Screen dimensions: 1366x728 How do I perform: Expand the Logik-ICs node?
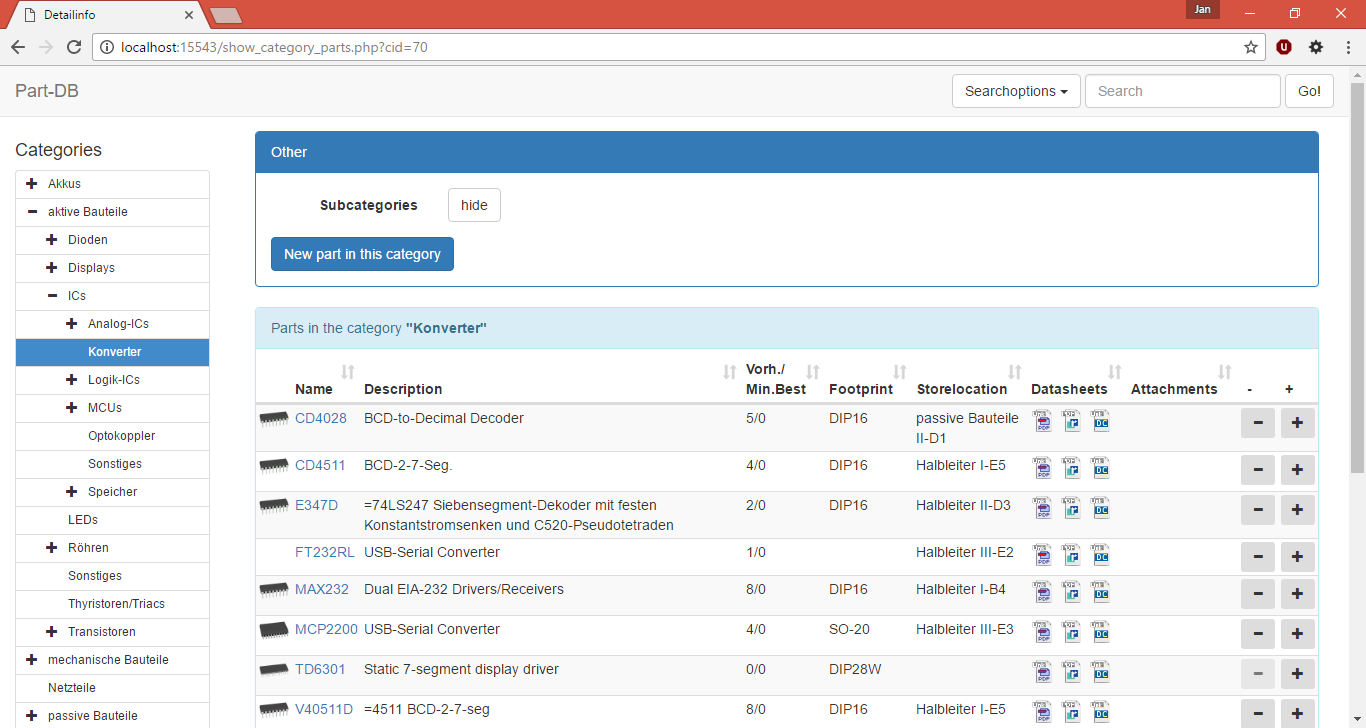[72, 380]
